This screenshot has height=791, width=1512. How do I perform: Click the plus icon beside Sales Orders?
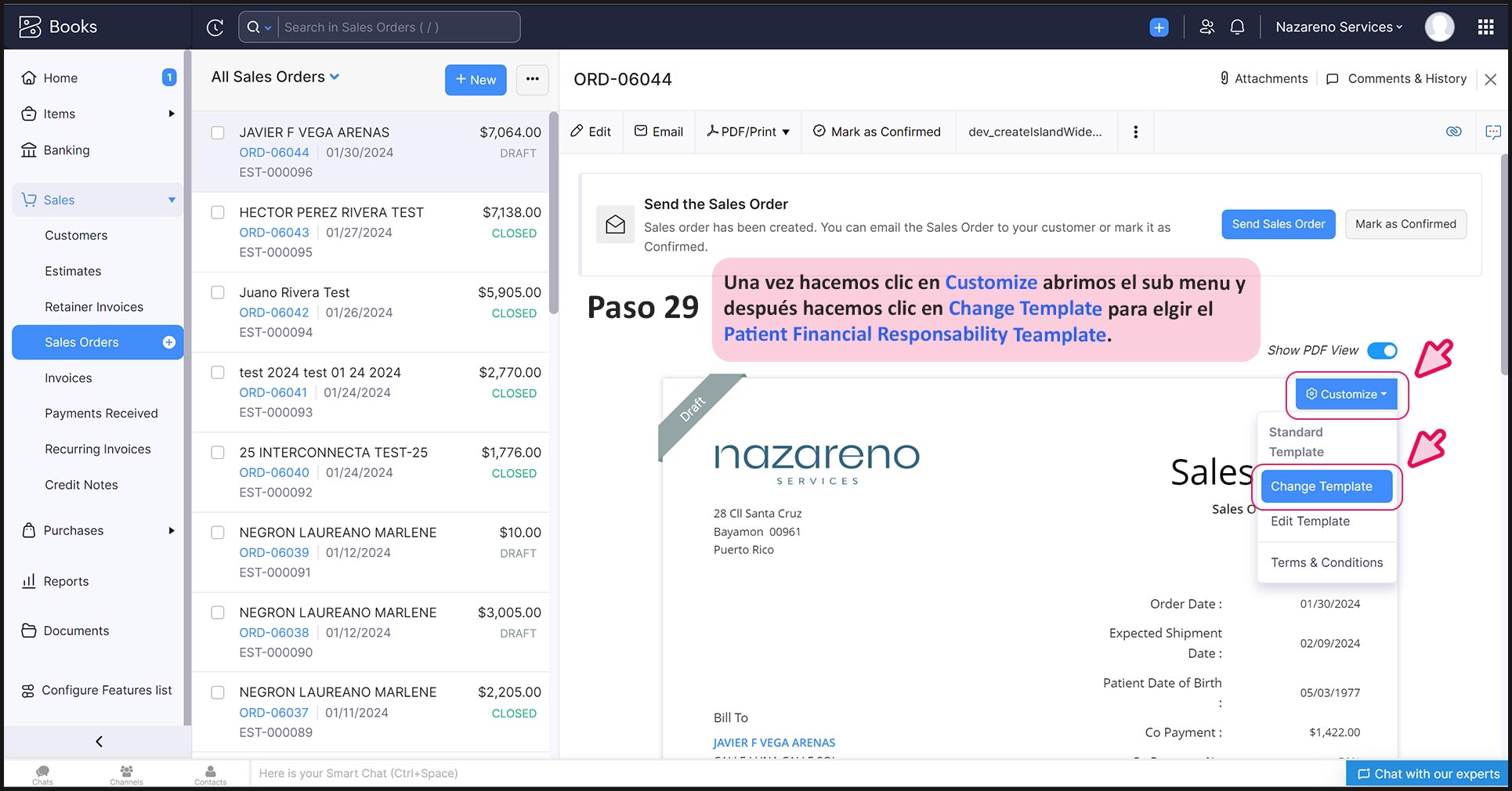(x=168, y=342)
